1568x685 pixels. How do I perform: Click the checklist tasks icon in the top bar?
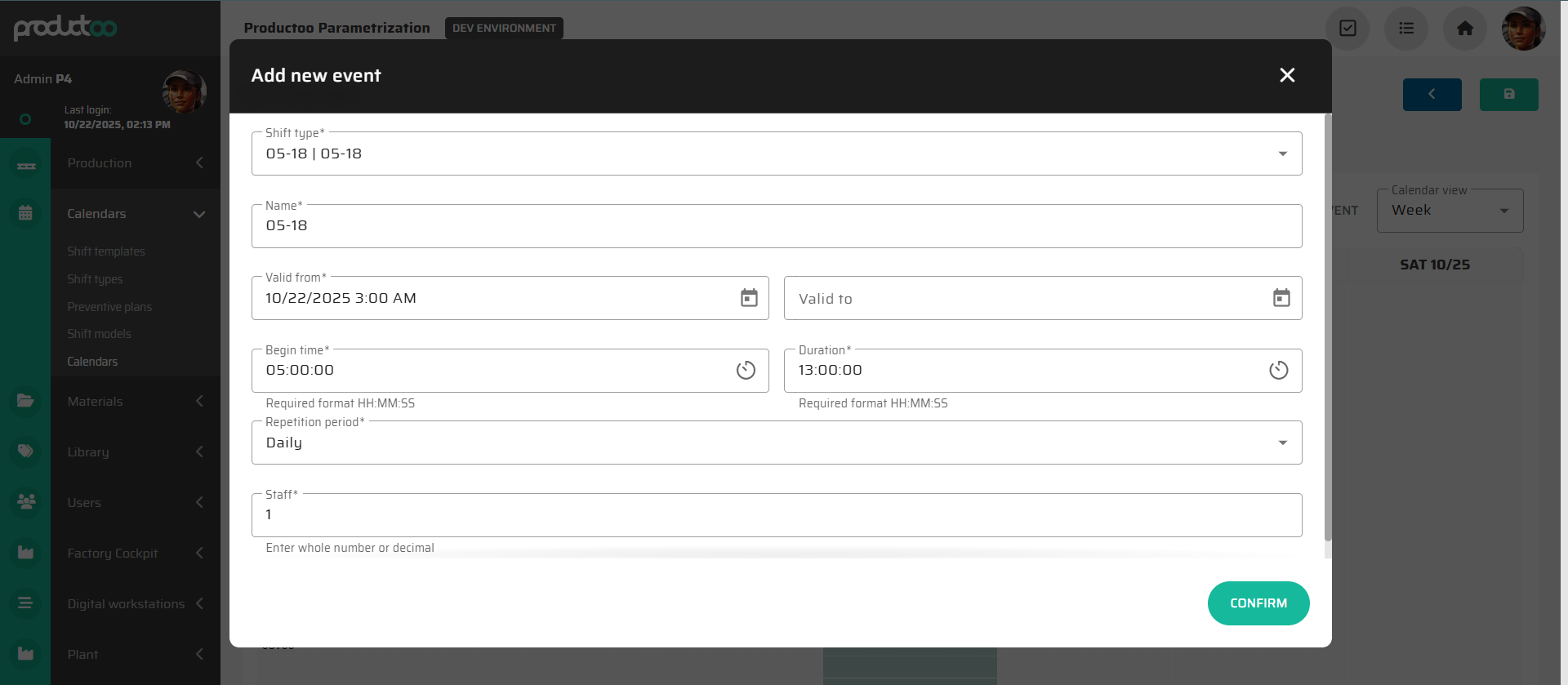(x=1347, y=29)
